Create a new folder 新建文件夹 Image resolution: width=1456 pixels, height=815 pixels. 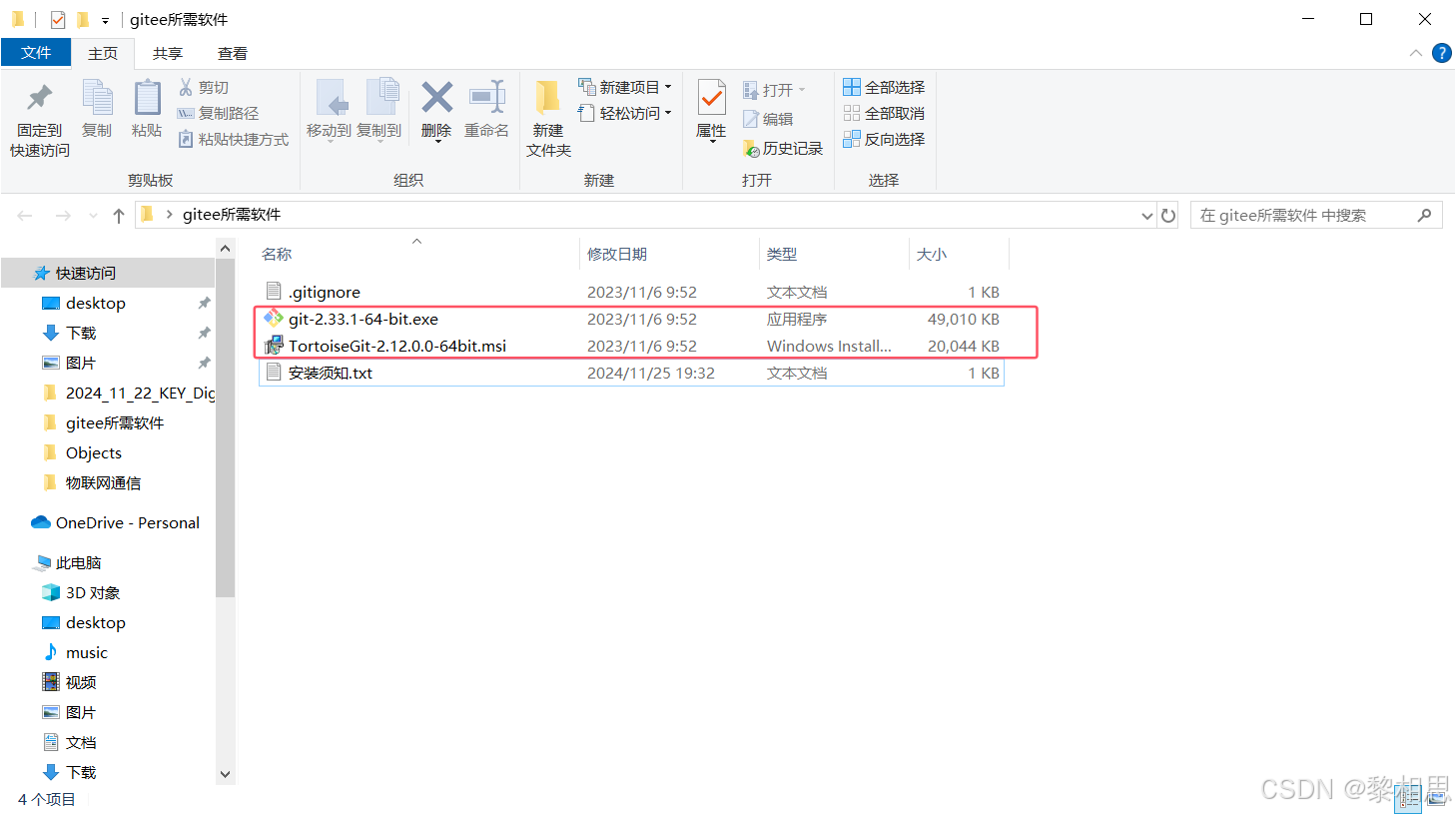[548, 120]
